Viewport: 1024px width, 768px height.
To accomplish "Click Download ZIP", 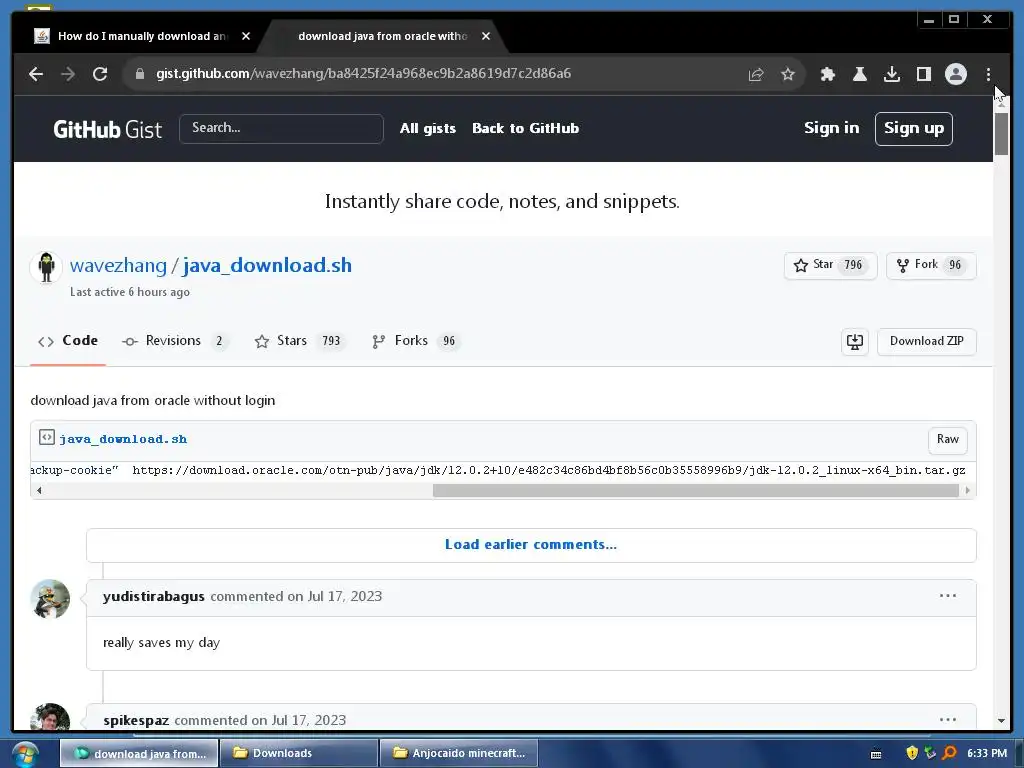I will pos(926,342).
